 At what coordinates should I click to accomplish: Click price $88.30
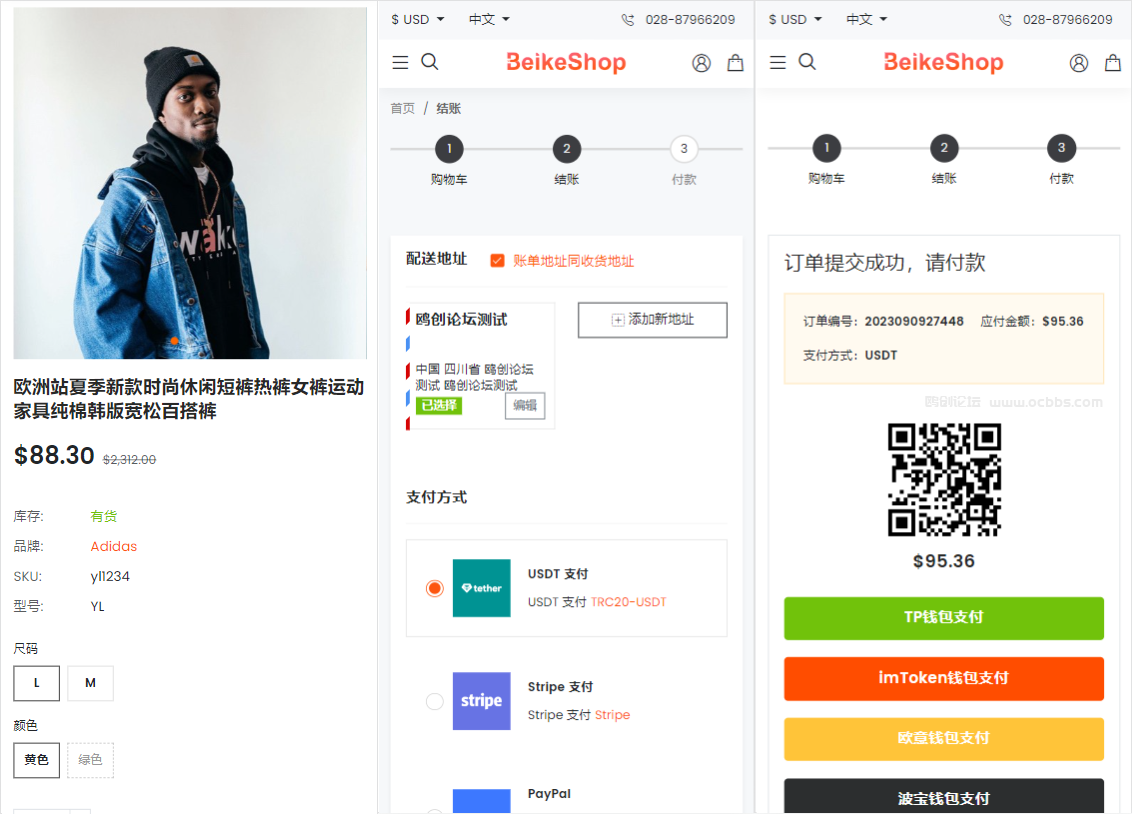click(x=54, y=455)
